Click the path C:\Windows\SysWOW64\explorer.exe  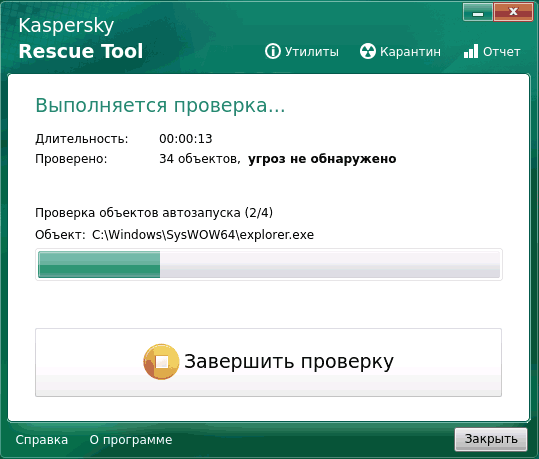click(203, 235)
